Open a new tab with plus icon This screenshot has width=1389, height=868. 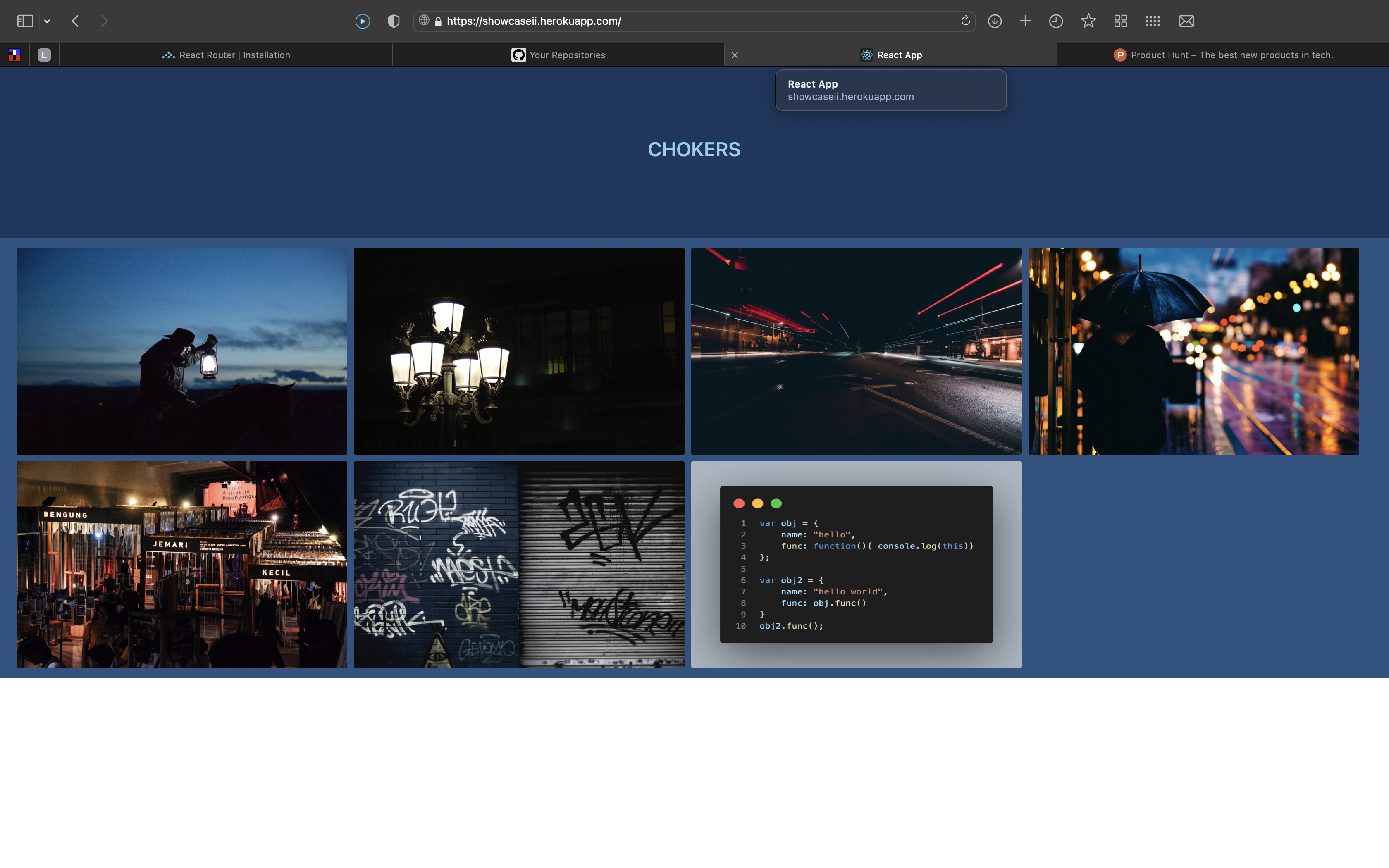coord(1025,21)
